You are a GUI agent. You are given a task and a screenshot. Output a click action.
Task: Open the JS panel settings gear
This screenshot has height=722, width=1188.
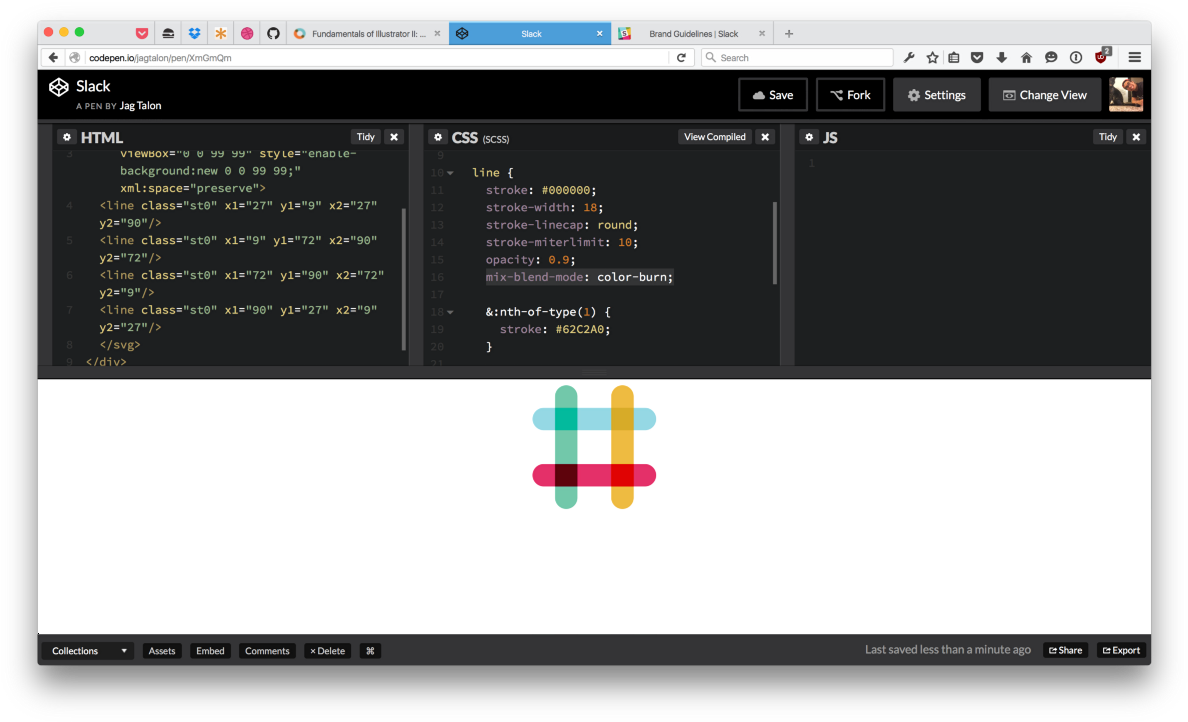coord(809,137)
